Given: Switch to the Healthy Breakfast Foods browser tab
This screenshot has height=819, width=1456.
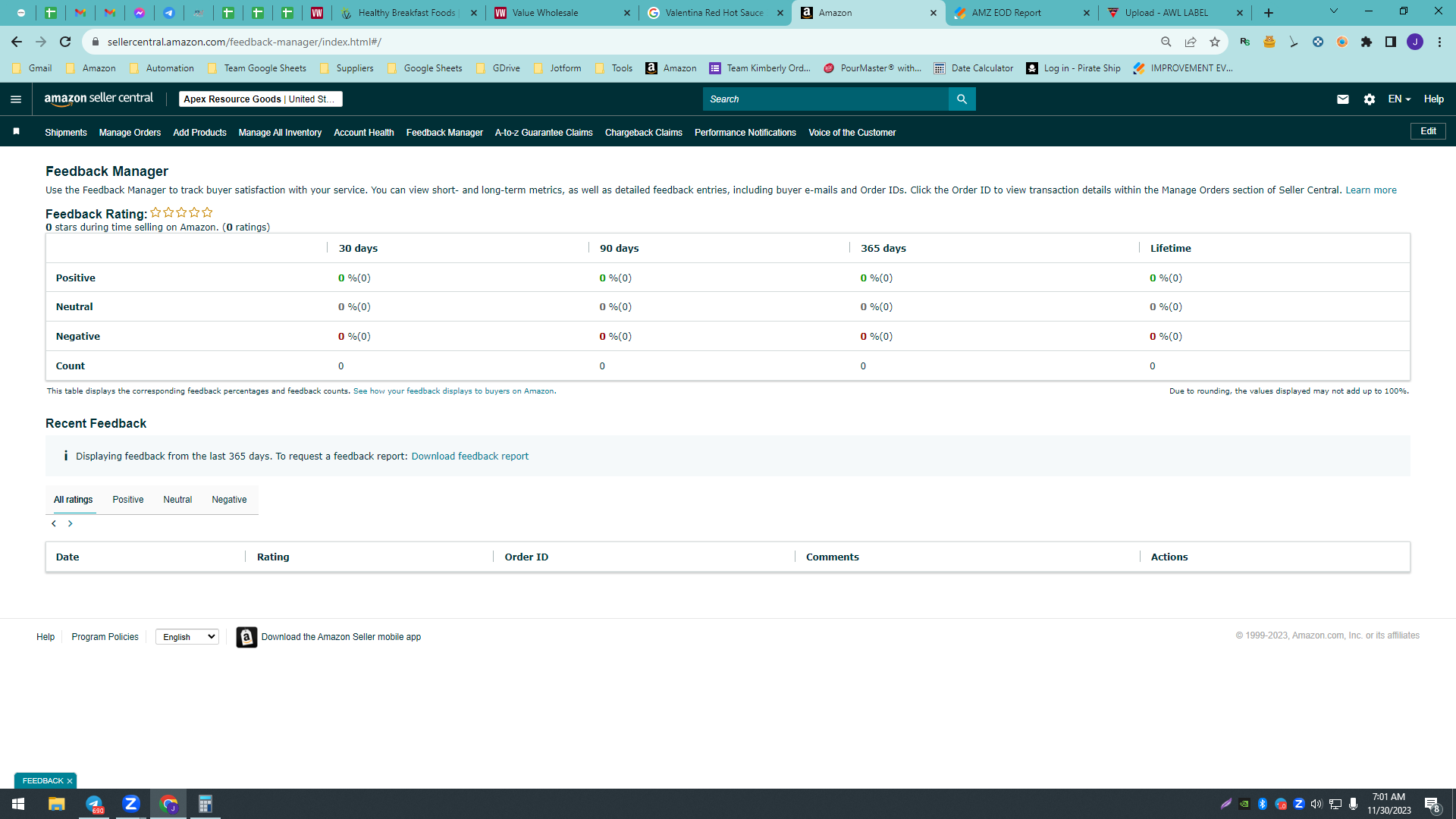Looking at the screenshot, I should 409,13.
